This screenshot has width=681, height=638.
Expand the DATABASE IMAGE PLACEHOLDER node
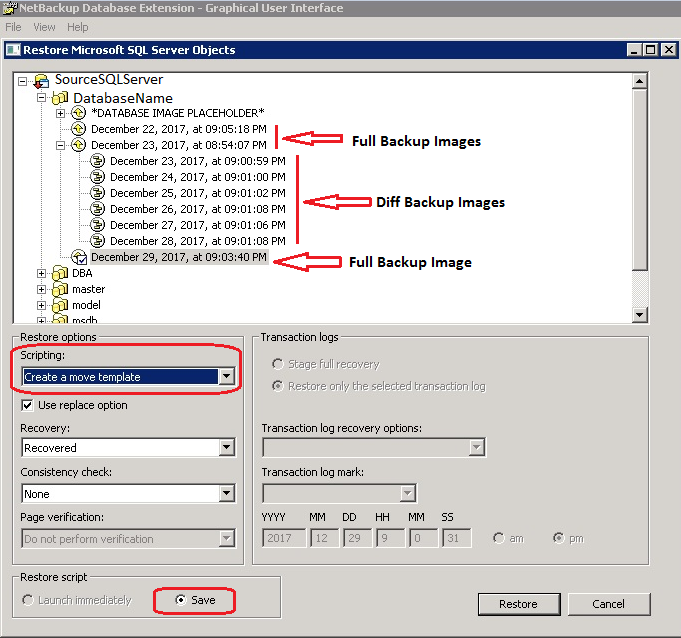tap(60, 114)
